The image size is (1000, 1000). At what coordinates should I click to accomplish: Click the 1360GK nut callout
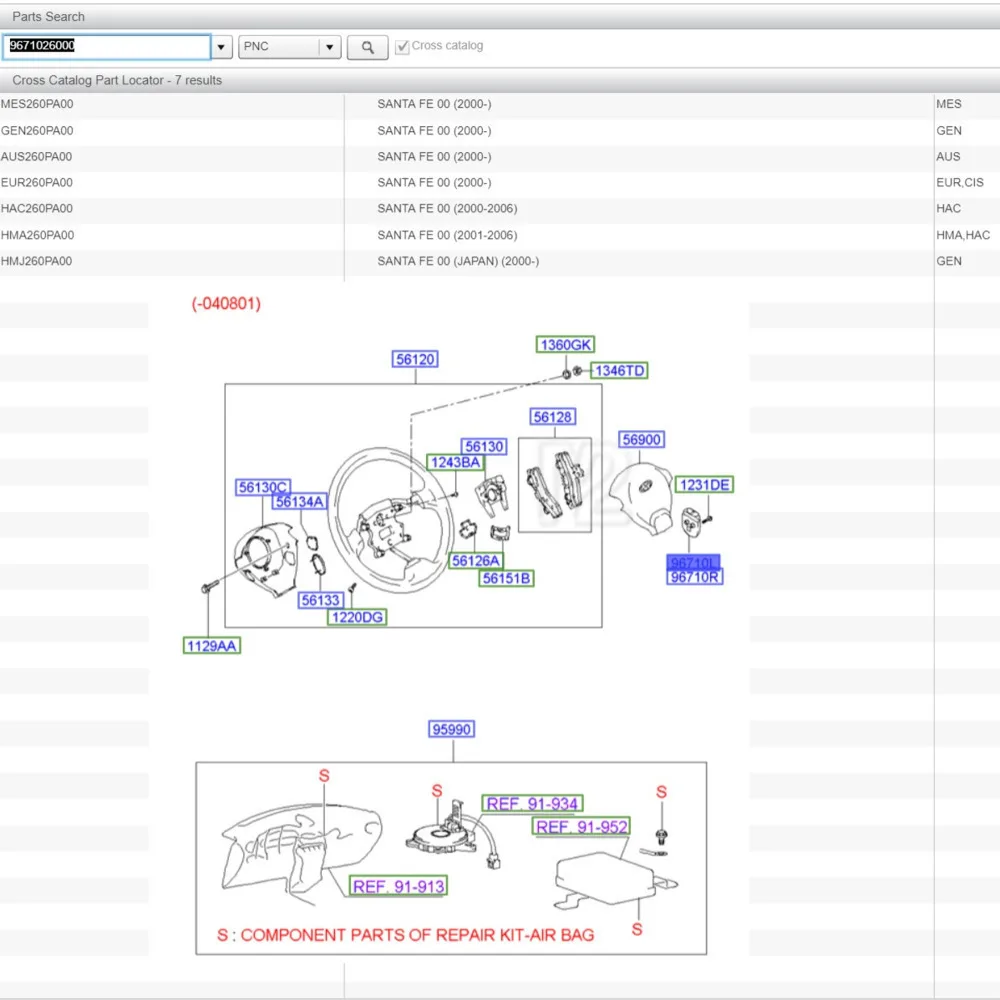tap(566, 345)
